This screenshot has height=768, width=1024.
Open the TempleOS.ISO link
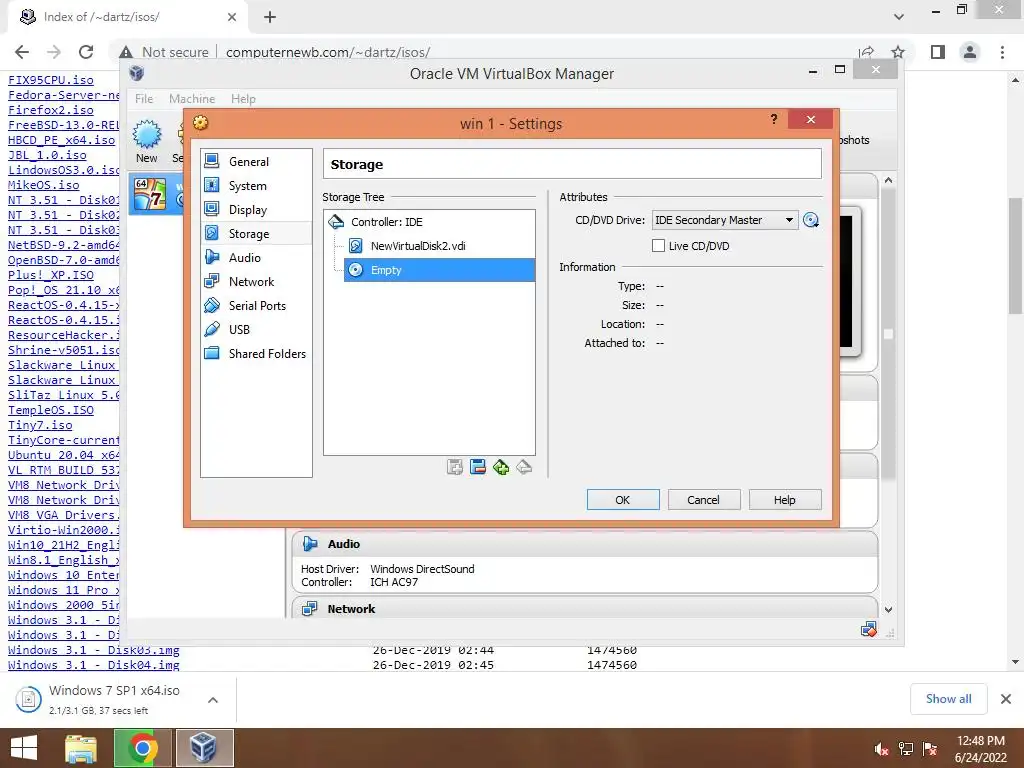click(51, 410)
